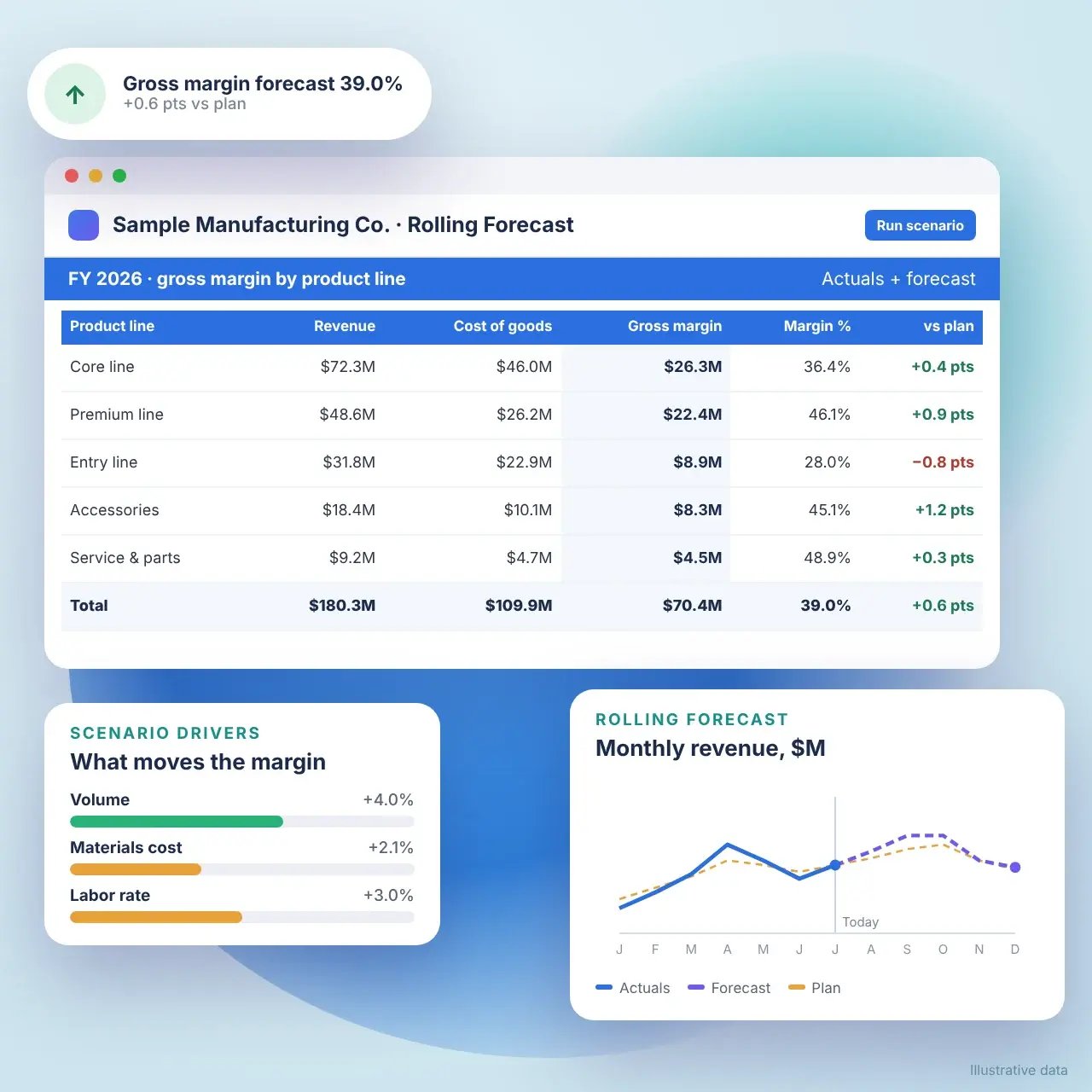Toggle the Plan legend entry
The height and width of the screenshot is (1092, 1092).
tap(815, 988)
